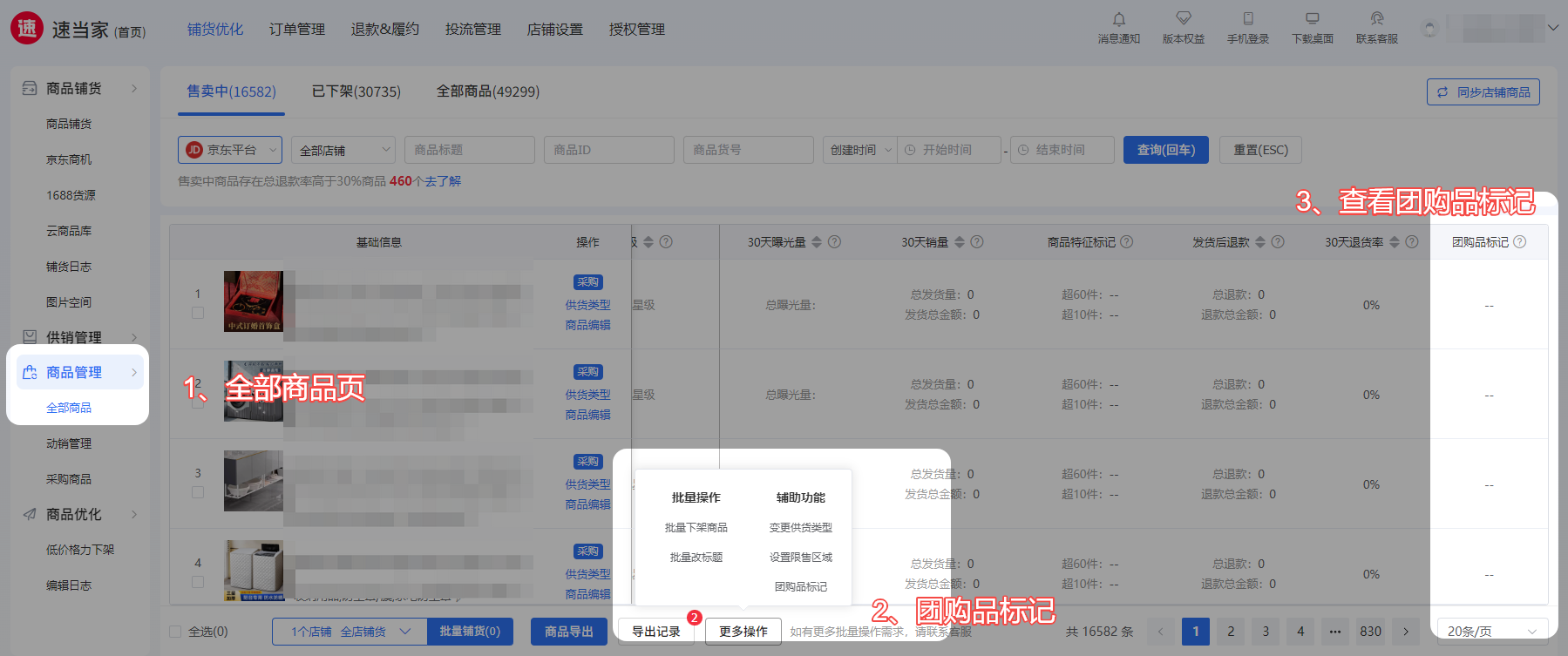
Task: Open the 消息通知 bell icon
Action: click(x=1118, y=18)
